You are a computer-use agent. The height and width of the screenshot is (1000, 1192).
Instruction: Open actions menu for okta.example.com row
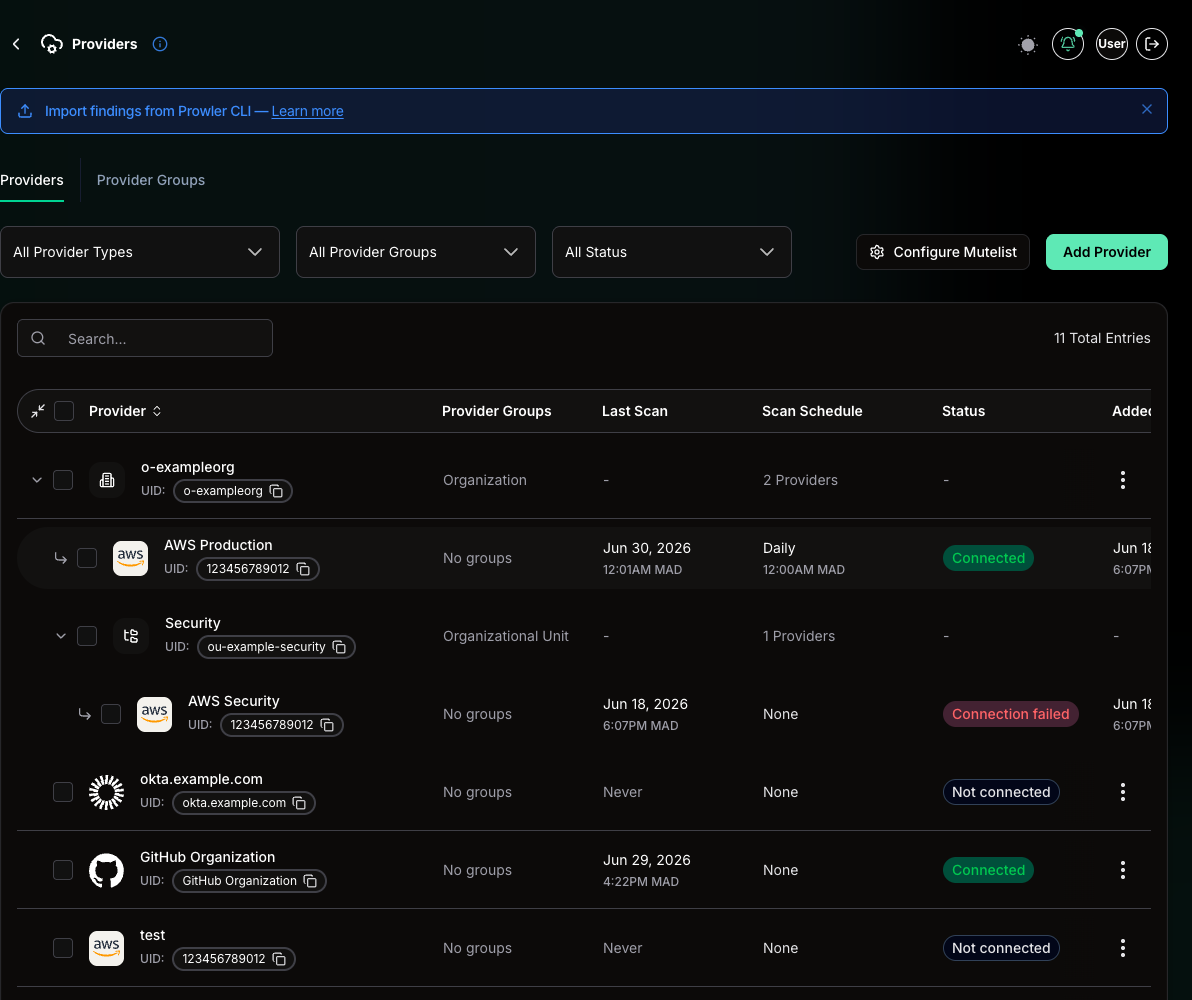pyautogui.click(x=1123, y=792)
